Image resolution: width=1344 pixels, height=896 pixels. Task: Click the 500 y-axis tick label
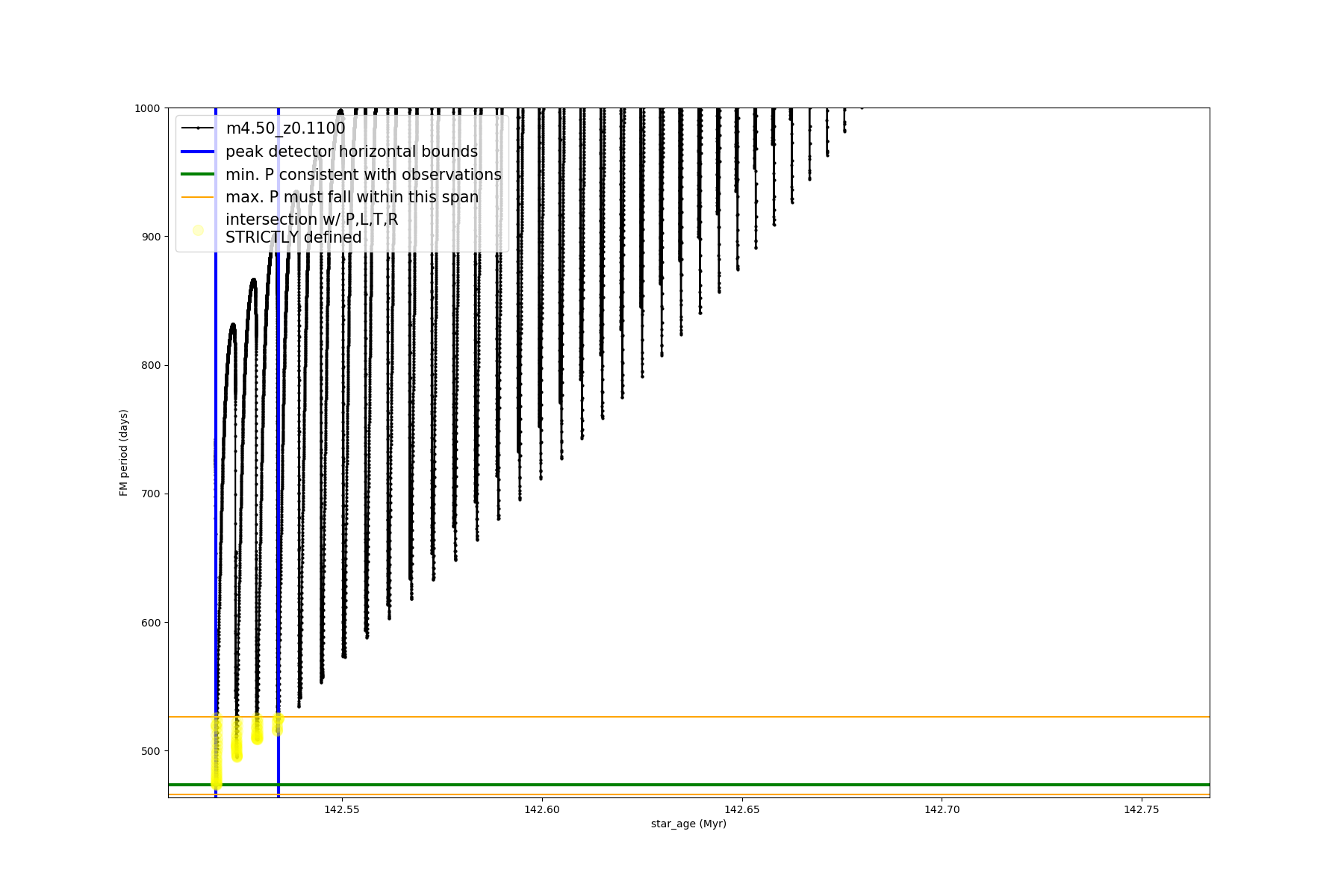coord(152,751)
